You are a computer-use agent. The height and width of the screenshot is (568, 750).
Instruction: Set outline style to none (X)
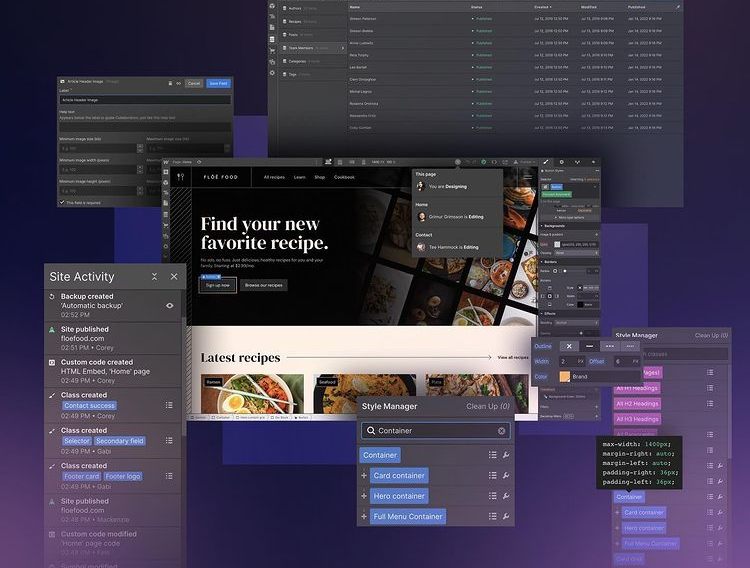pos(569,346)
